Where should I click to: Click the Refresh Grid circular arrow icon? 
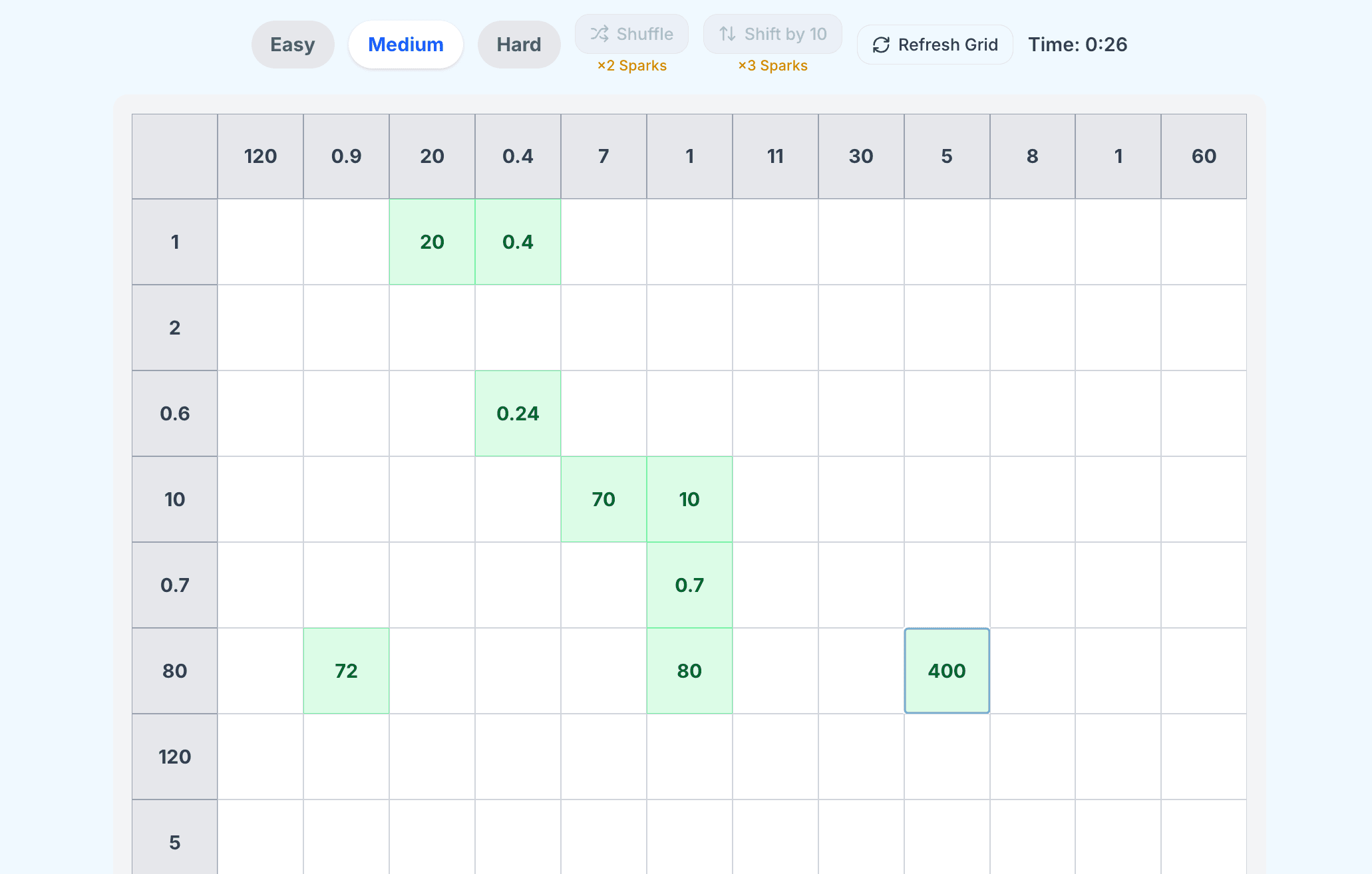(x=880, y=45)
